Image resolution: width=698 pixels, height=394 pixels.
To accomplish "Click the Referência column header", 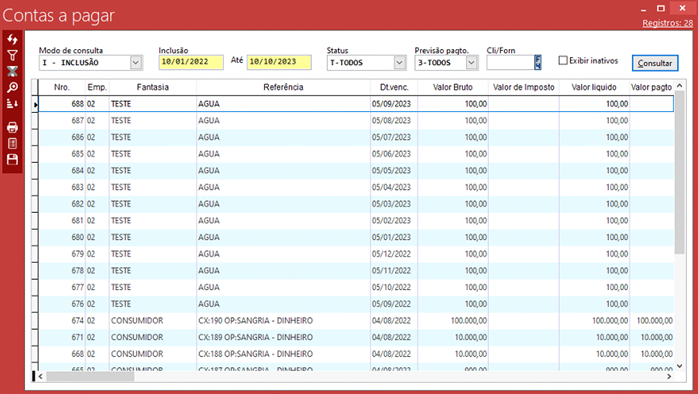I will pos(283,87).
